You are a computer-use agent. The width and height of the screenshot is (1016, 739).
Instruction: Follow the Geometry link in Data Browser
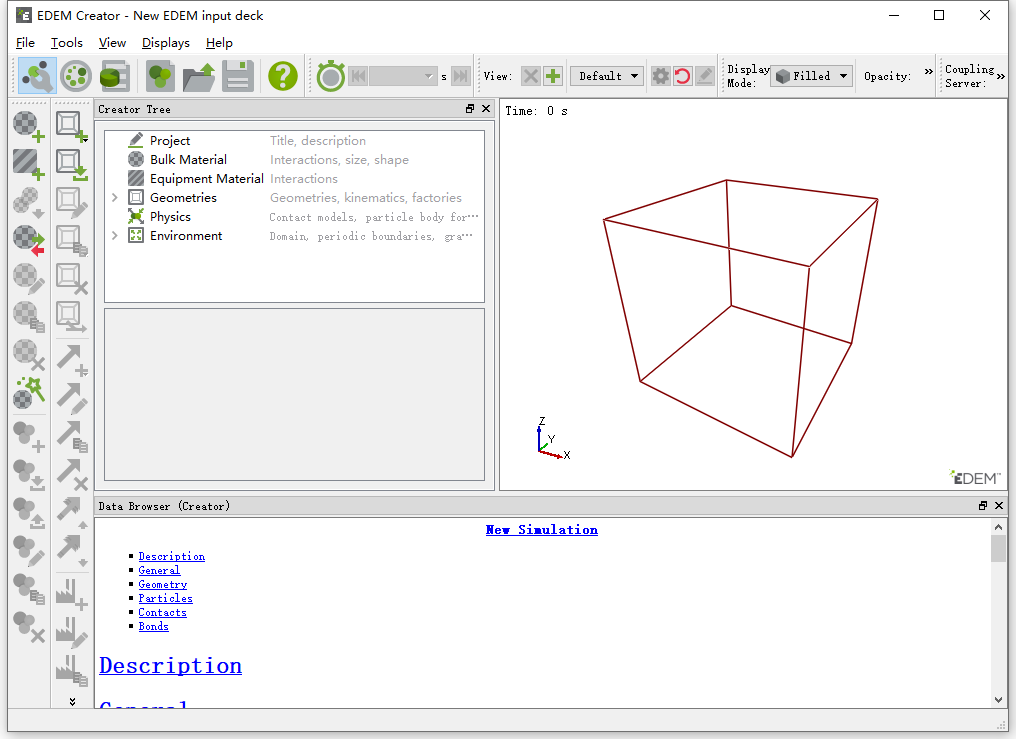point(163,584)
